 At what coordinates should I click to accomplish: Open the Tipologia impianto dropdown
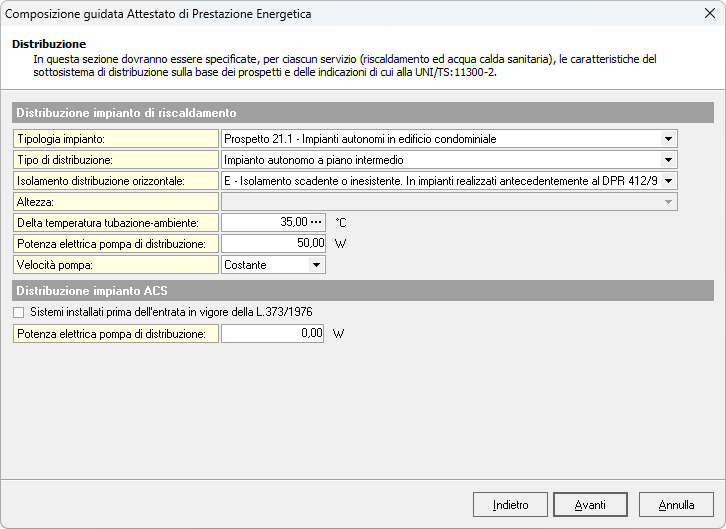coord(667,139)
